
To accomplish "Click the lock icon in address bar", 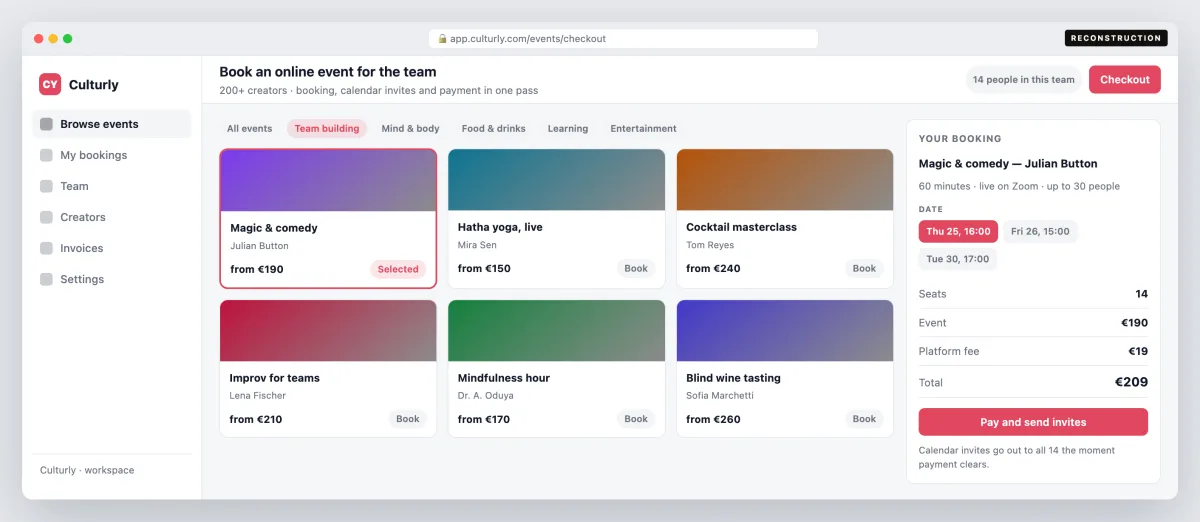I will (442, 39).
